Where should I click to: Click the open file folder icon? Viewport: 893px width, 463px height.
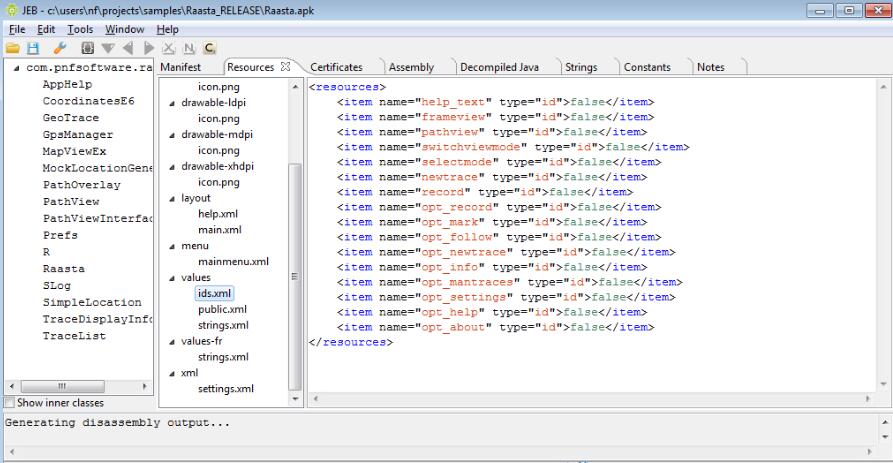coord(12,48)
